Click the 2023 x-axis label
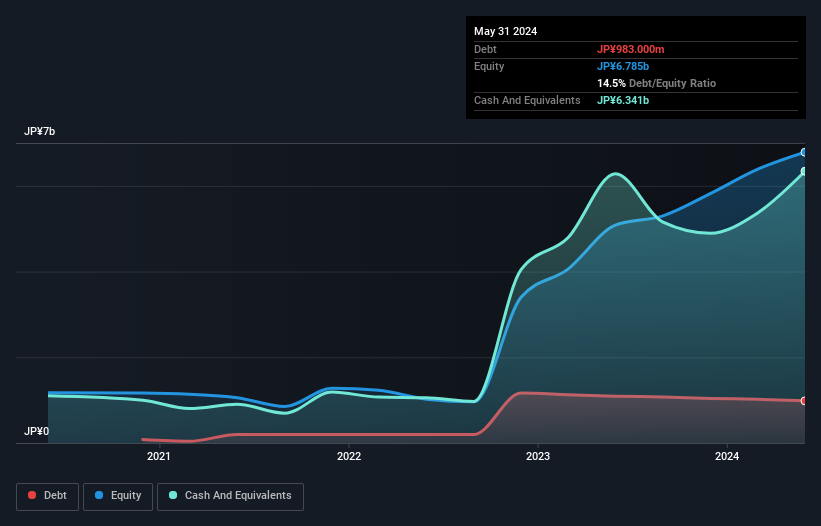Image resolution: width=821 pixels, height=526 pixels. [x=538, y=456]
